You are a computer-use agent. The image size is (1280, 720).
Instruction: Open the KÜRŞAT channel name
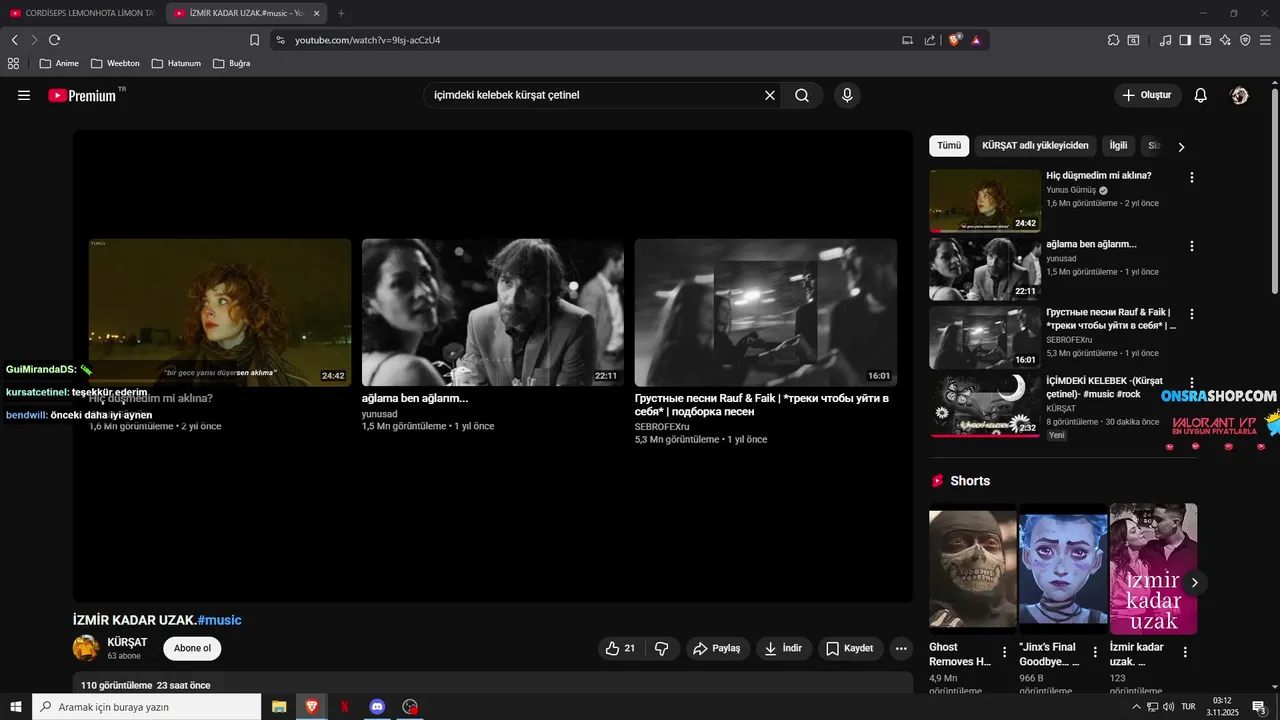pyautogui.click(x=127, y=642)
